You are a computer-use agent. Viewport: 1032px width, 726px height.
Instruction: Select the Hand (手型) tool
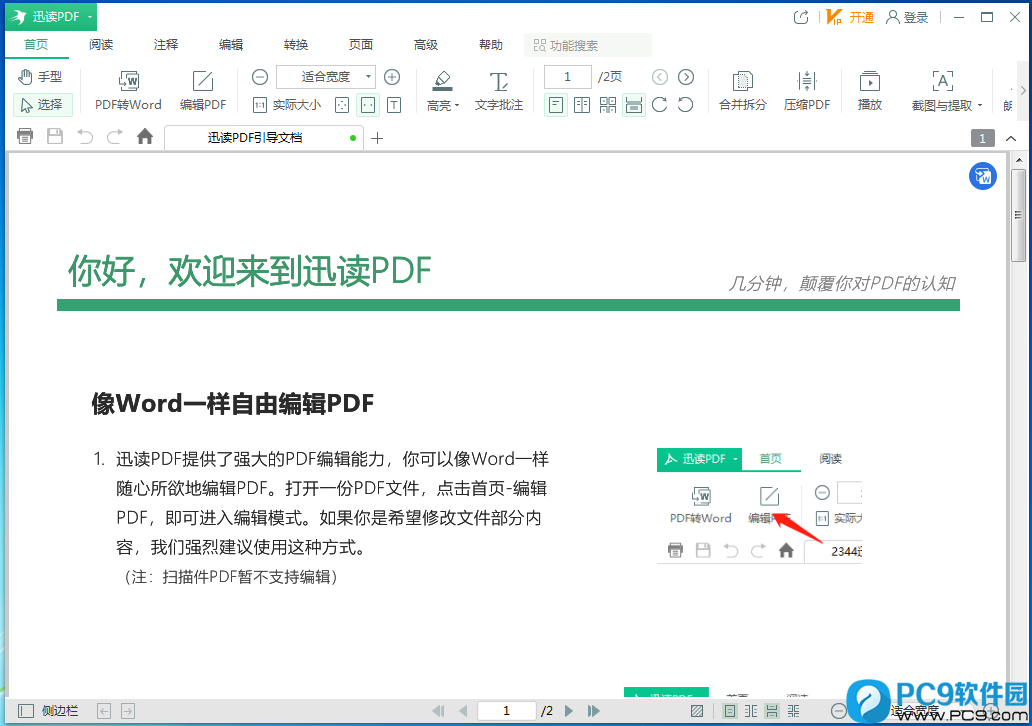coord(41,77)
